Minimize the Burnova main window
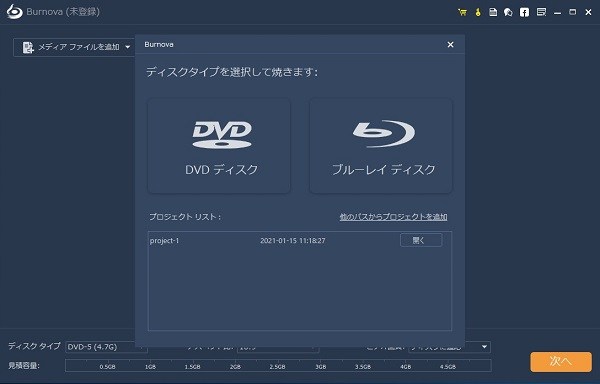Screen dimensions: 600x384 (x=558, y=13)
